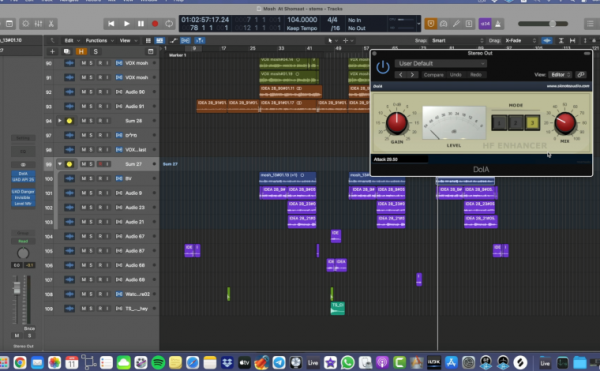This screenshot has width=600, height=371.
Task: Expand the Sum 28 track stack
Action: point(60,121)
